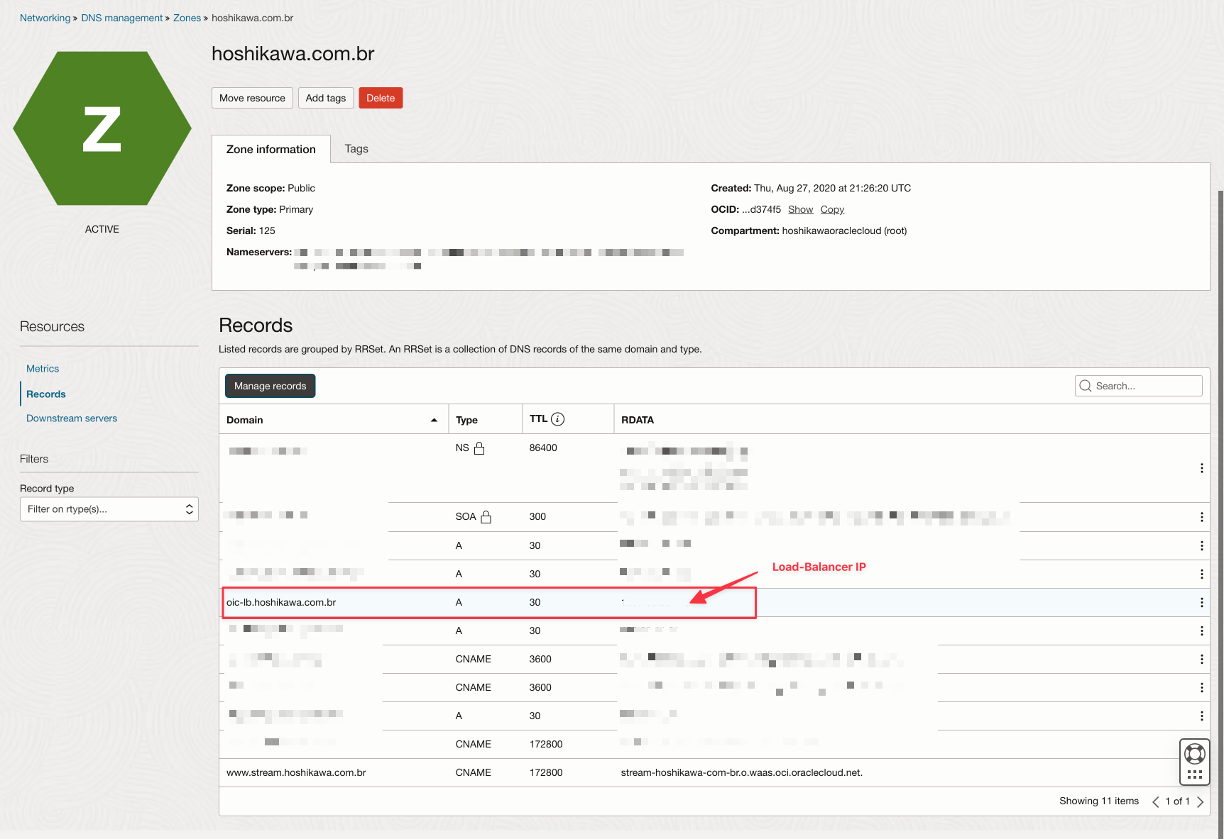The height and width of the screenshot is (840, 1224).
Task: Toggle the Domain column sort order
Action: coord(433,419)
